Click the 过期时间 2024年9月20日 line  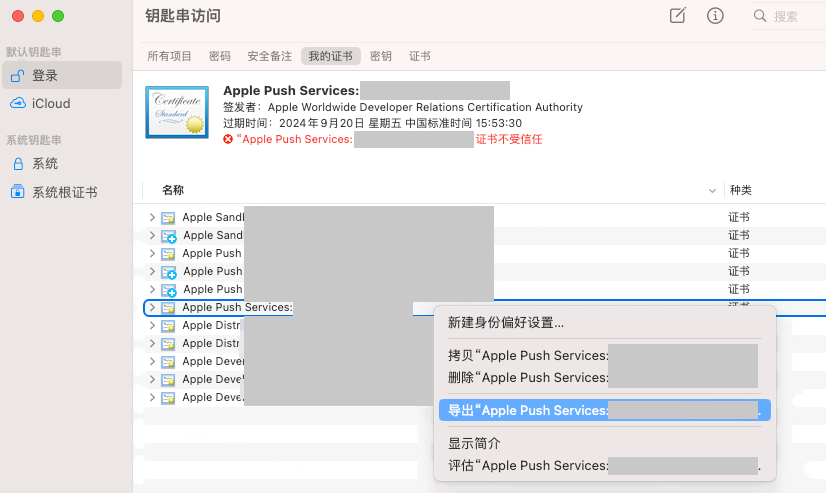[372, 123]
